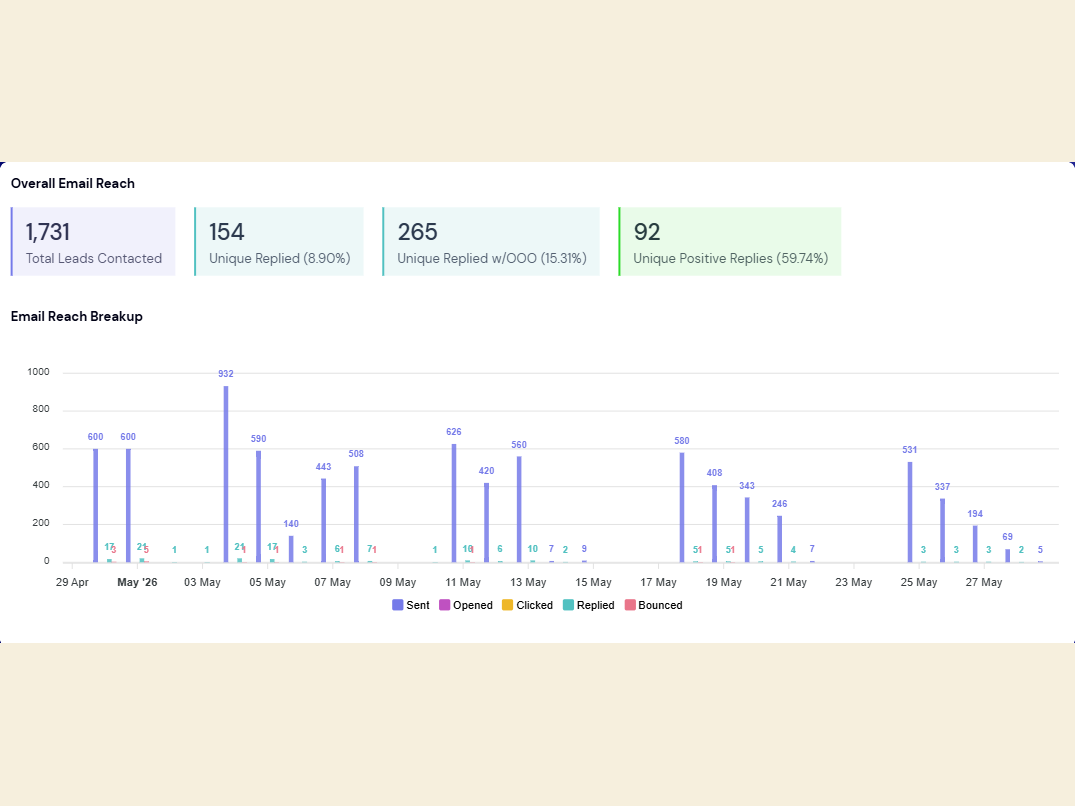Click the "Email Reach Breakup" heading
The height and width of the screenshot is (806, 1075).
point(77,317)
